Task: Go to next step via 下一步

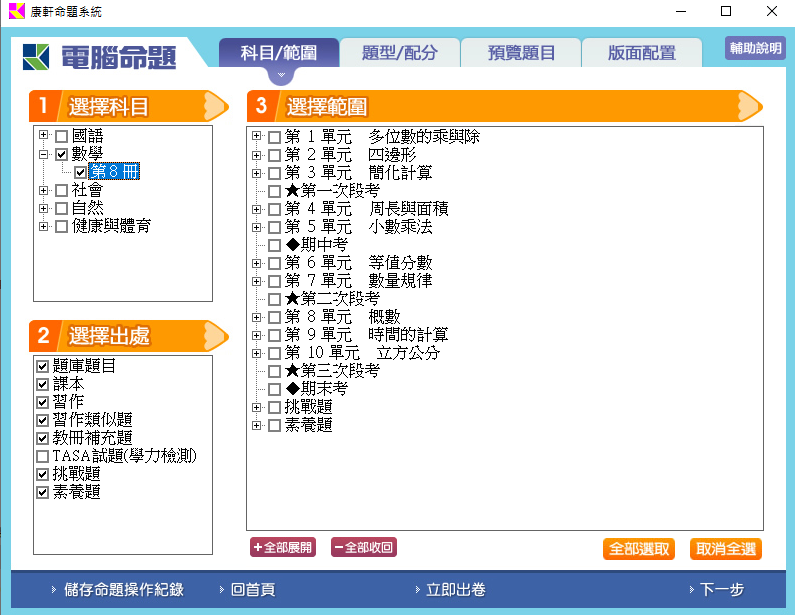Action: pos(720,590)
